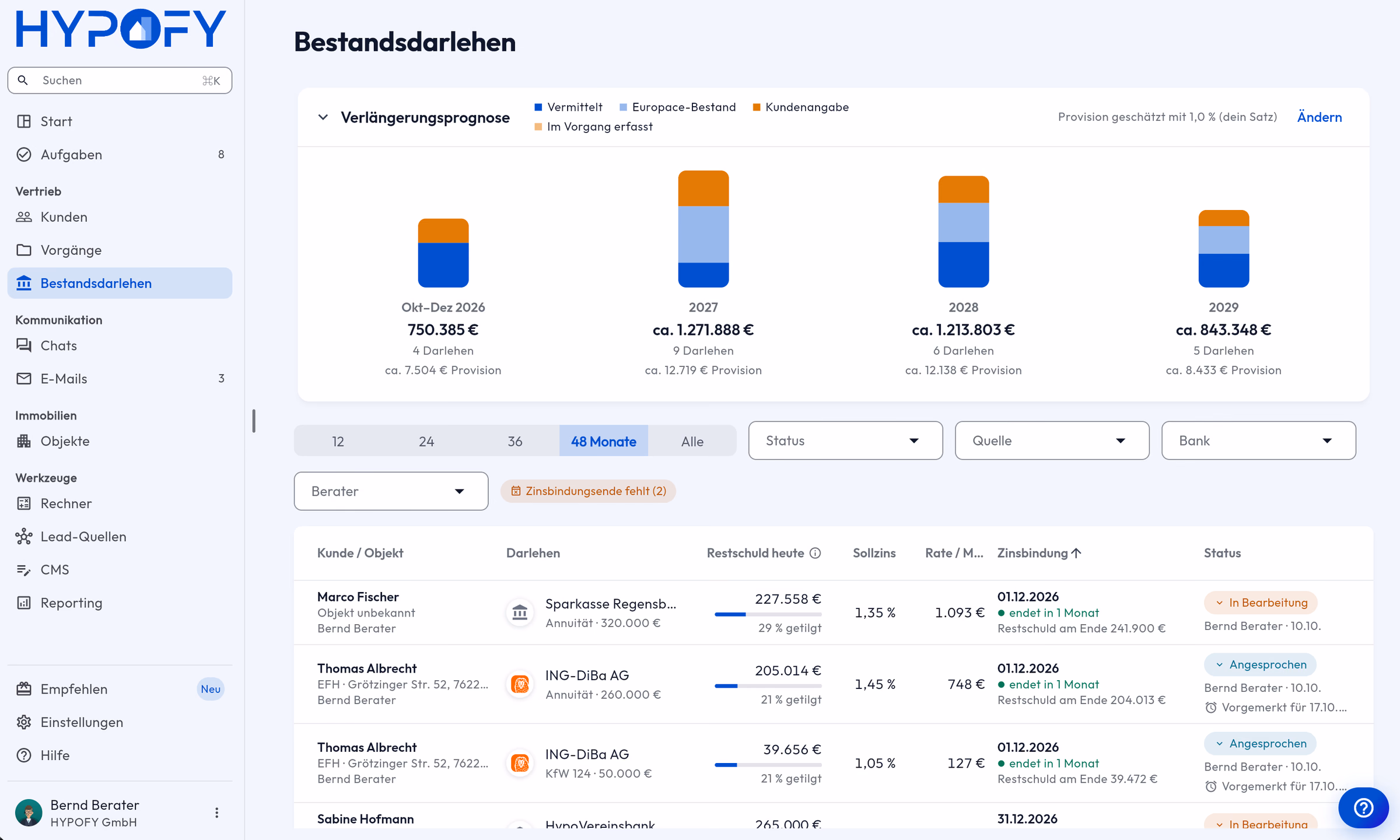Click the 39.656 € loan progress bar
Viewport: 1400px width, 840px height.
pyautogui.click(x=768, y=765)
